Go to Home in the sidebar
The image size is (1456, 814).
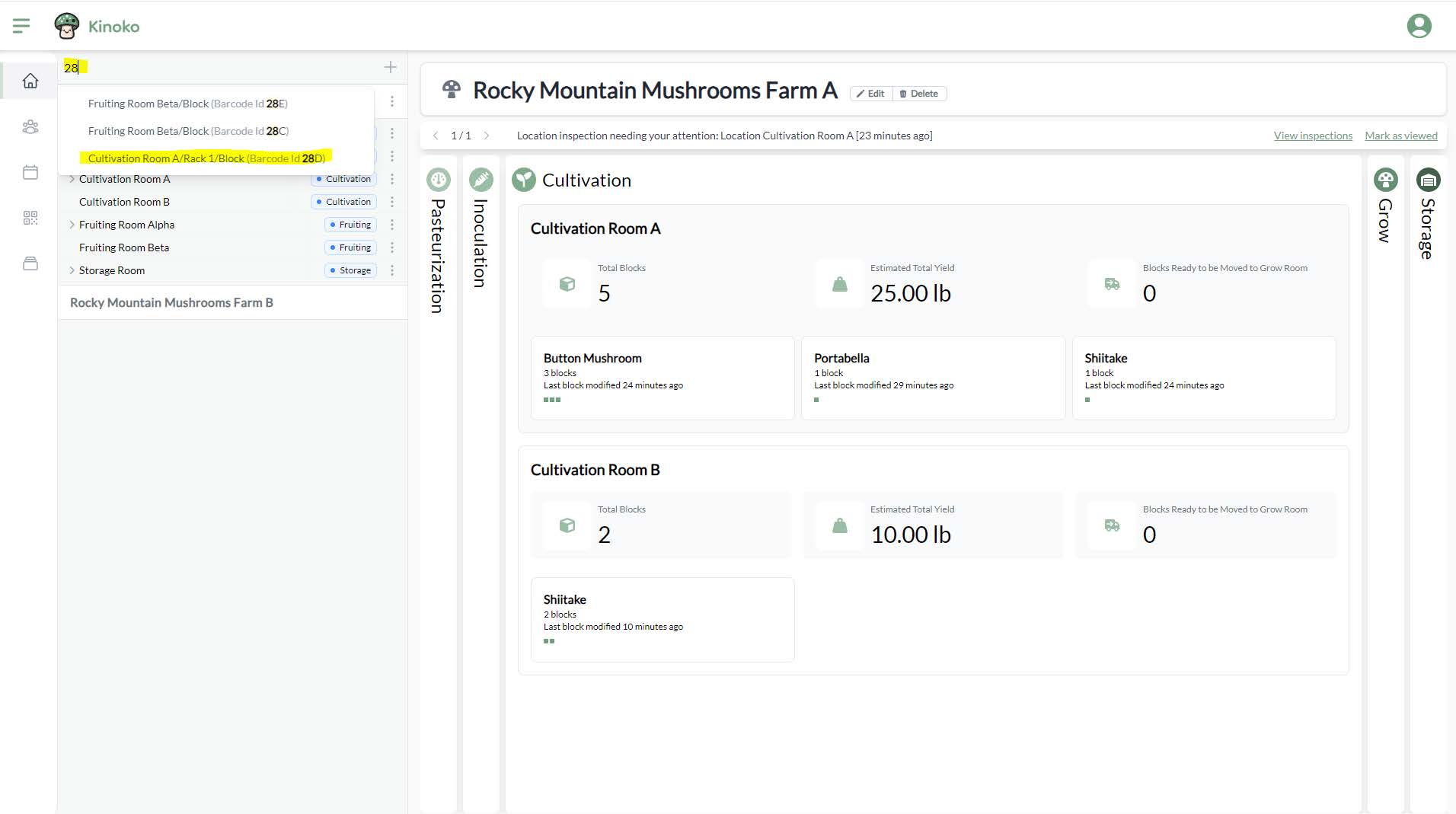[30, 81]
